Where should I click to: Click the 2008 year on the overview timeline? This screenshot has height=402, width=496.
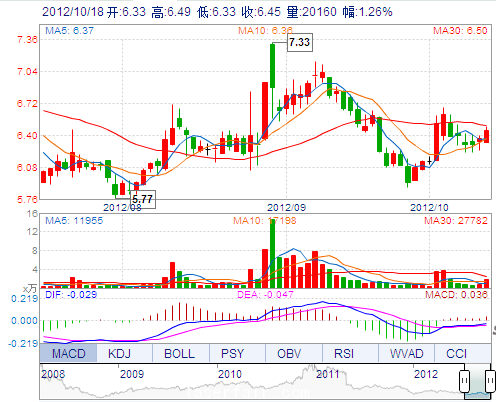(53, 374)
